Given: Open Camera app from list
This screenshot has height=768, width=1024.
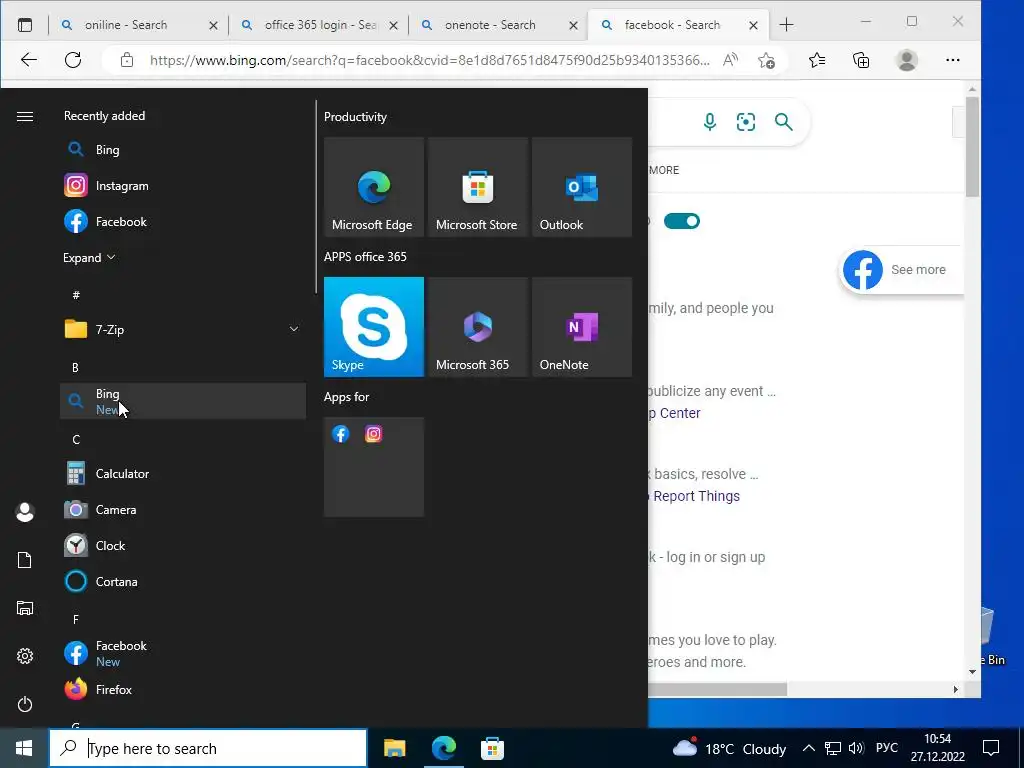Looking at the screenshot, I should click(x=183, y=509).
